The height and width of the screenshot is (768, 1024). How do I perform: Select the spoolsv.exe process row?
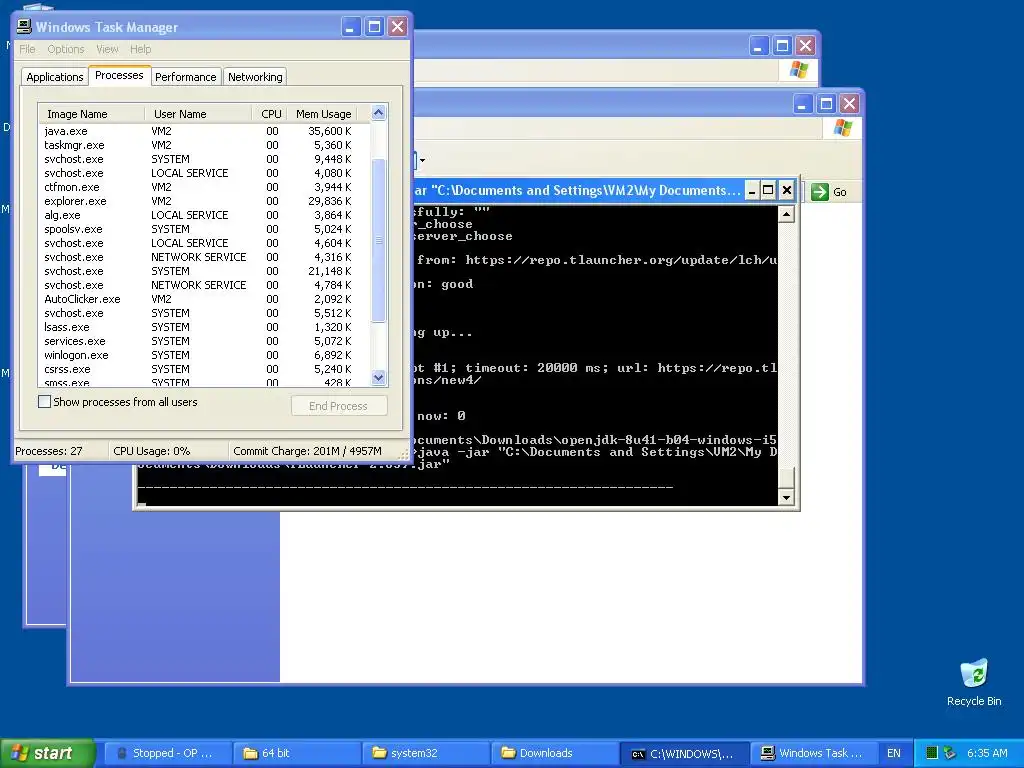point(204,229)
